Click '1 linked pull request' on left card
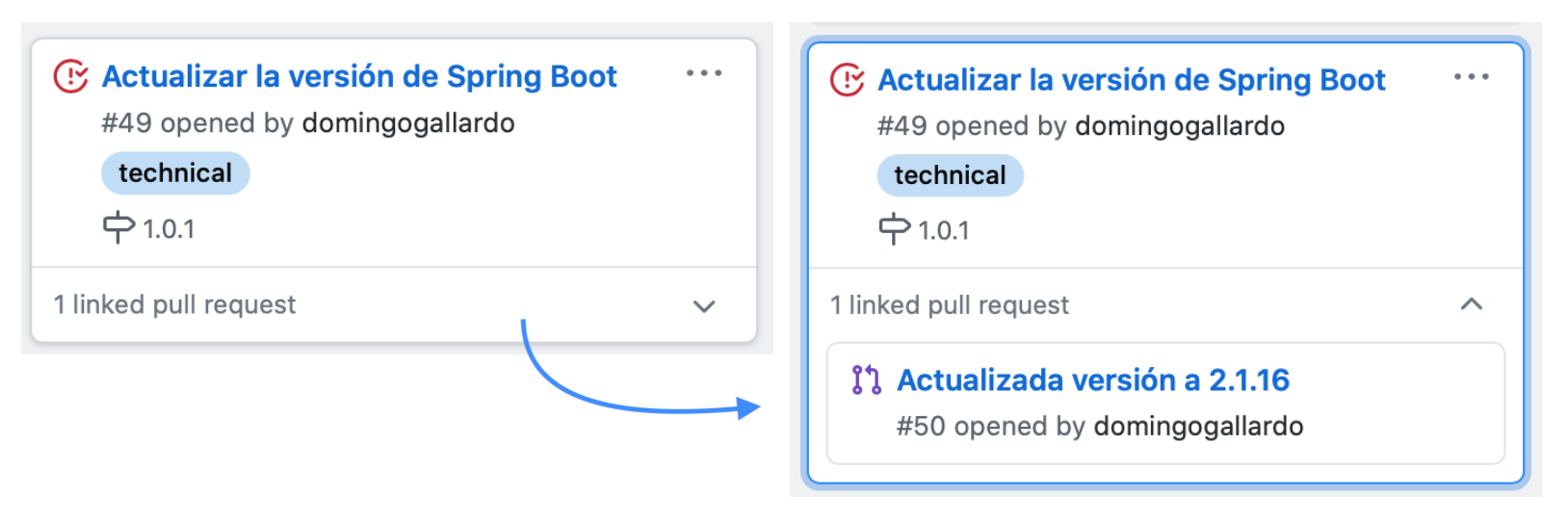1568x524 pixels. 175,304
